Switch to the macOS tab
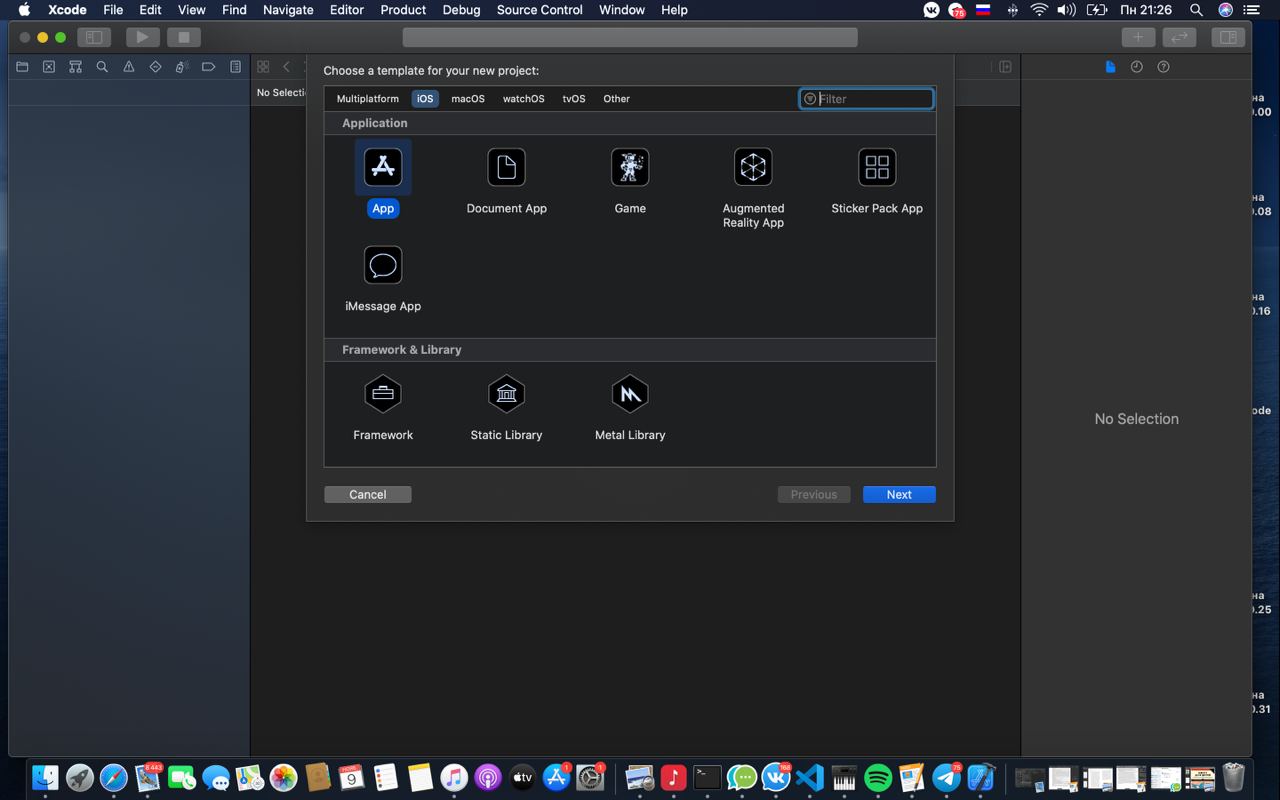Screen dimensions: 1280x800 point(468,99)
